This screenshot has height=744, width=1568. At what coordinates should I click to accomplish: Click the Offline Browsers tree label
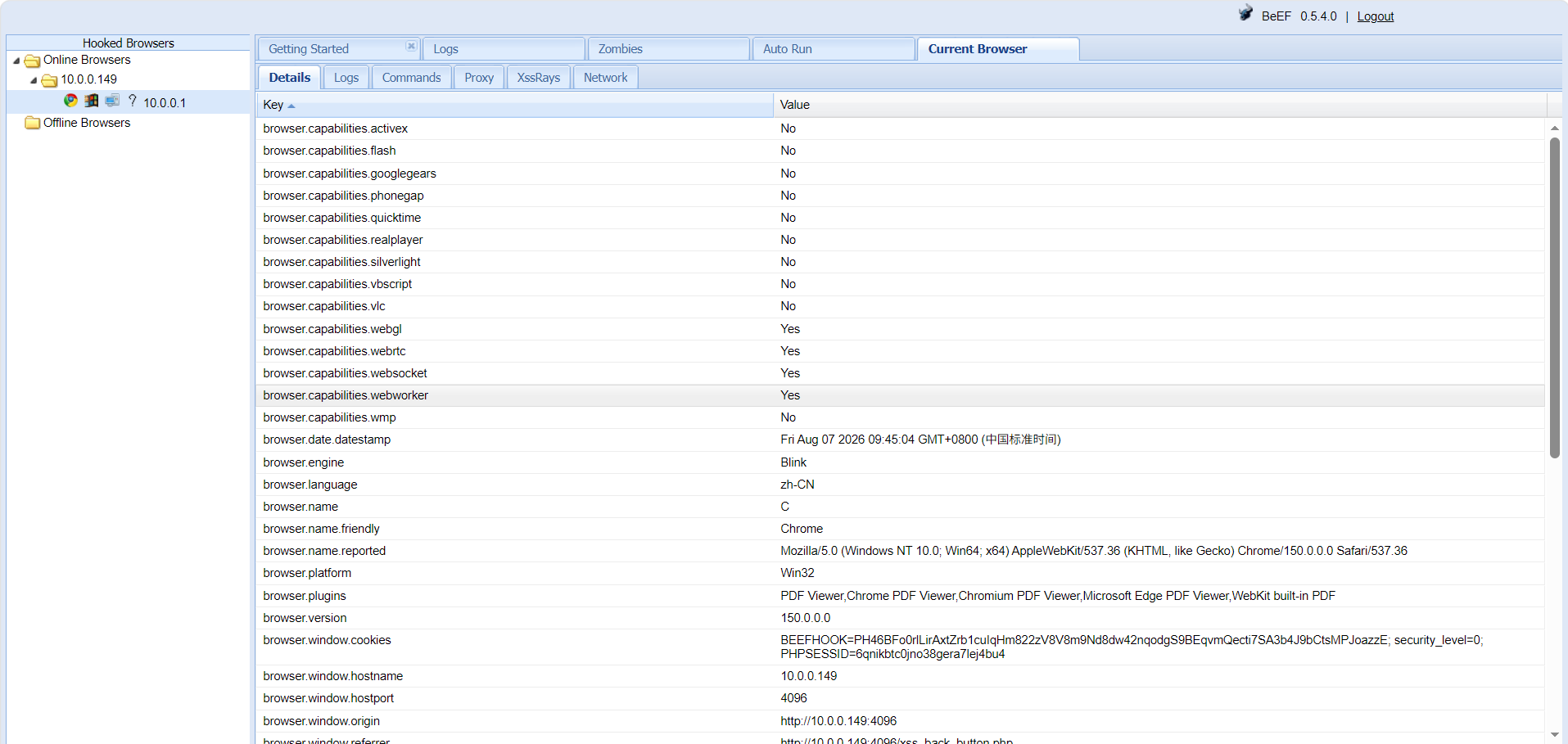[87, 123]
